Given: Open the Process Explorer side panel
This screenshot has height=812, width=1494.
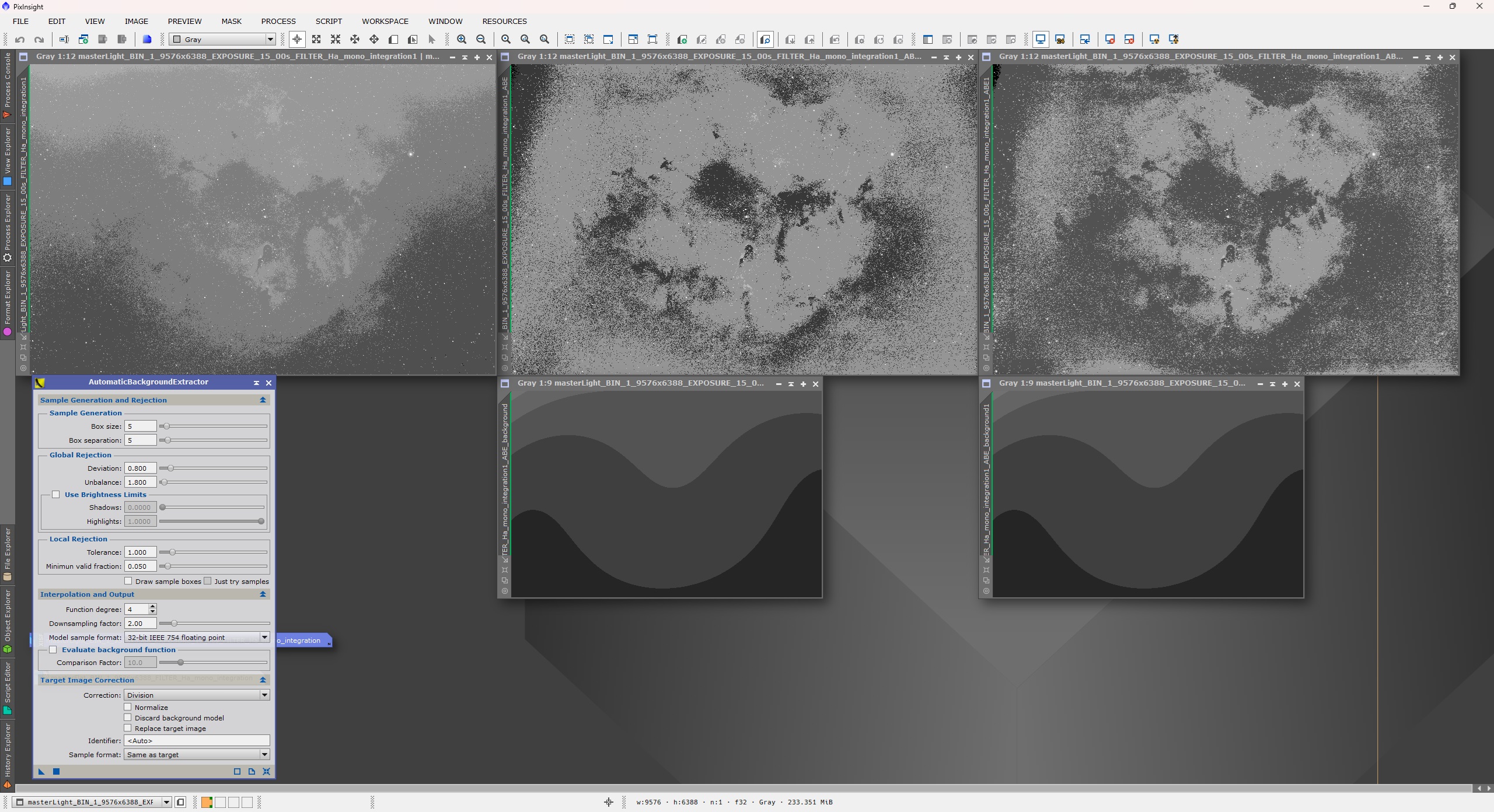Looking at the screenshot, I should [x=8, y=228].
